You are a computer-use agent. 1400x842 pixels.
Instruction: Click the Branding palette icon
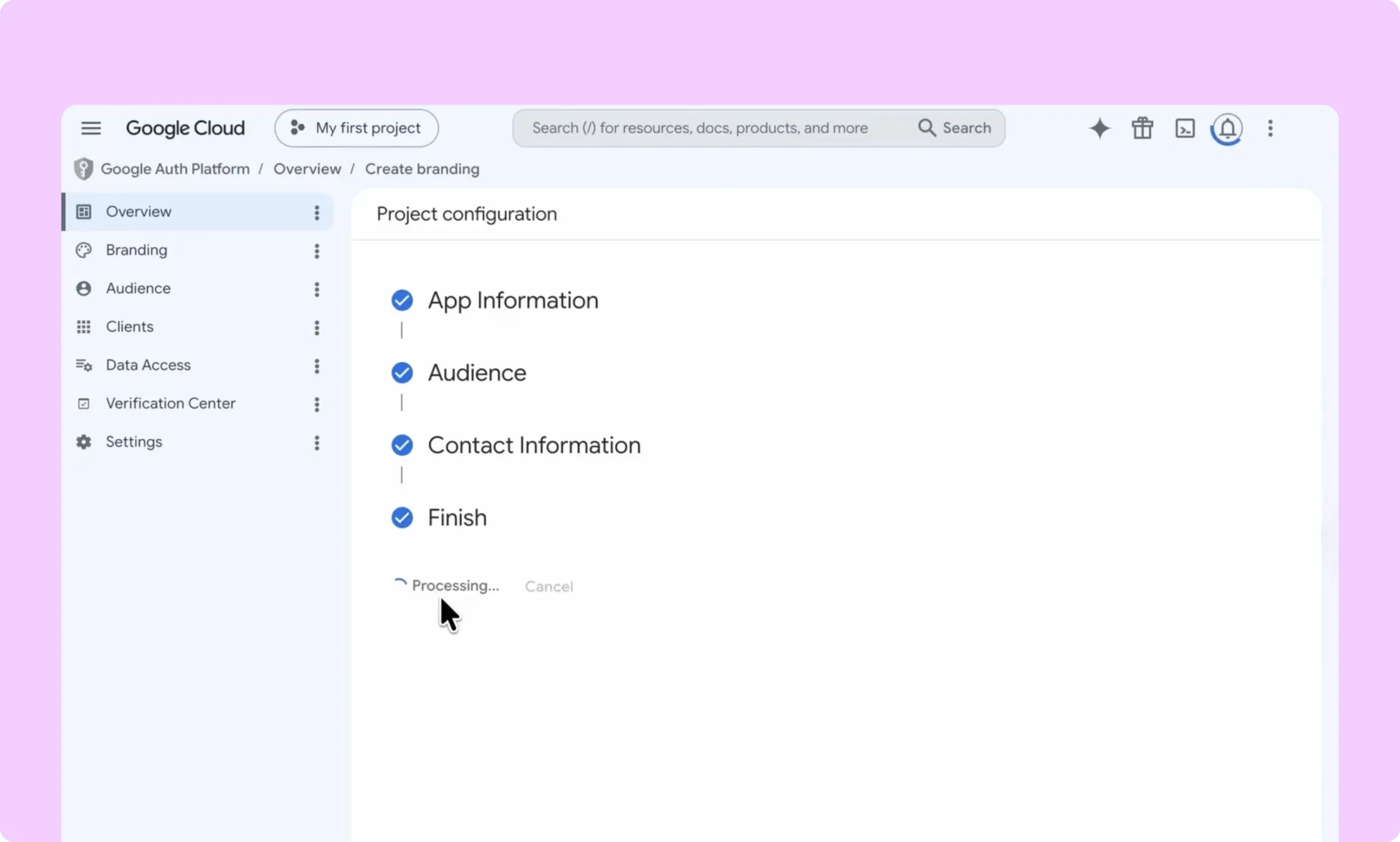pos(84,250)
